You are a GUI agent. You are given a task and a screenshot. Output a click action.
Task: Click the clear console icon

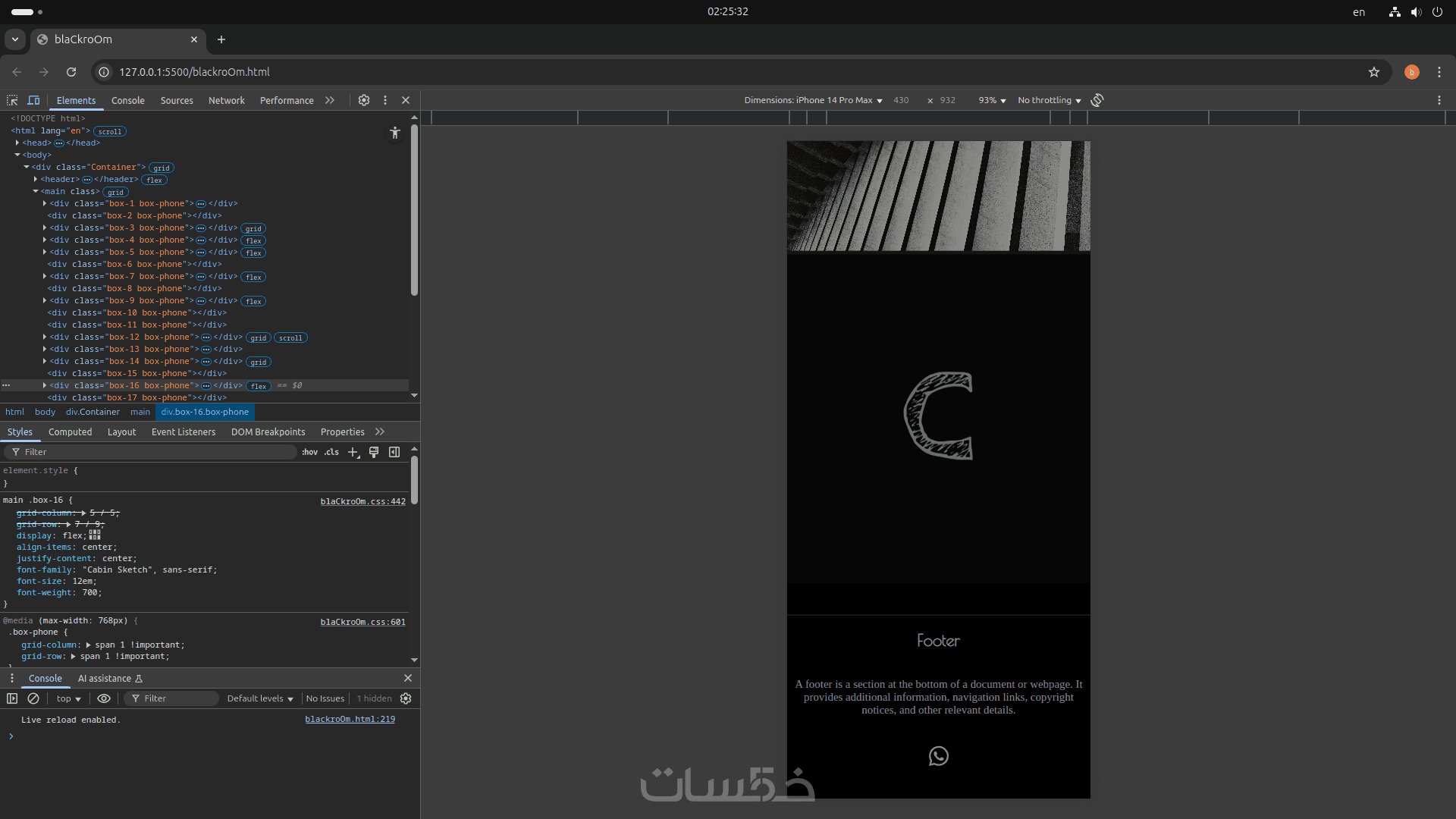pos(33,698)
